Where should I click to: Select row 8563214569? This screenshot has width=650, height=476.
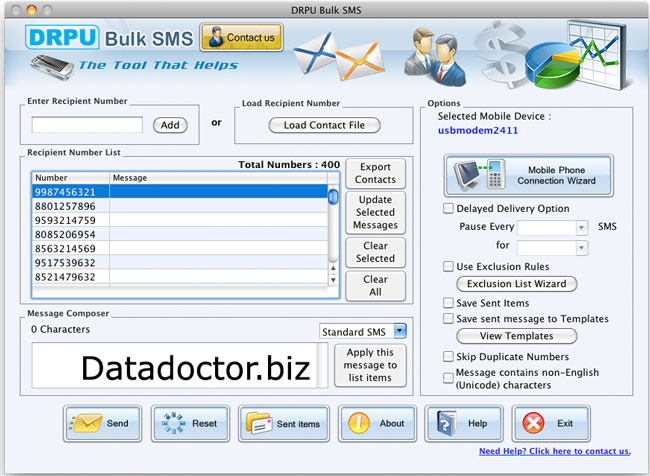[x=180, y=248]
